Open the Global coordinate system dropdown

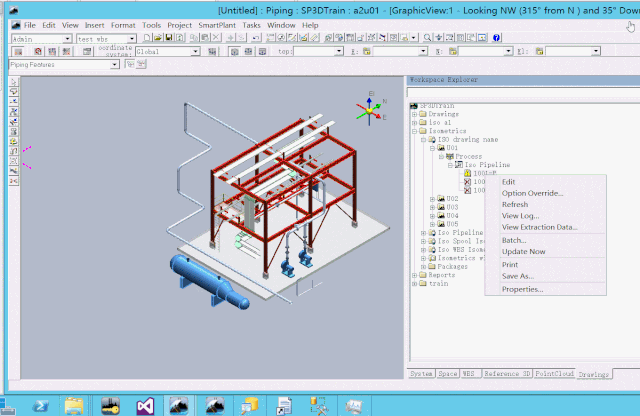tap(195, 51)
